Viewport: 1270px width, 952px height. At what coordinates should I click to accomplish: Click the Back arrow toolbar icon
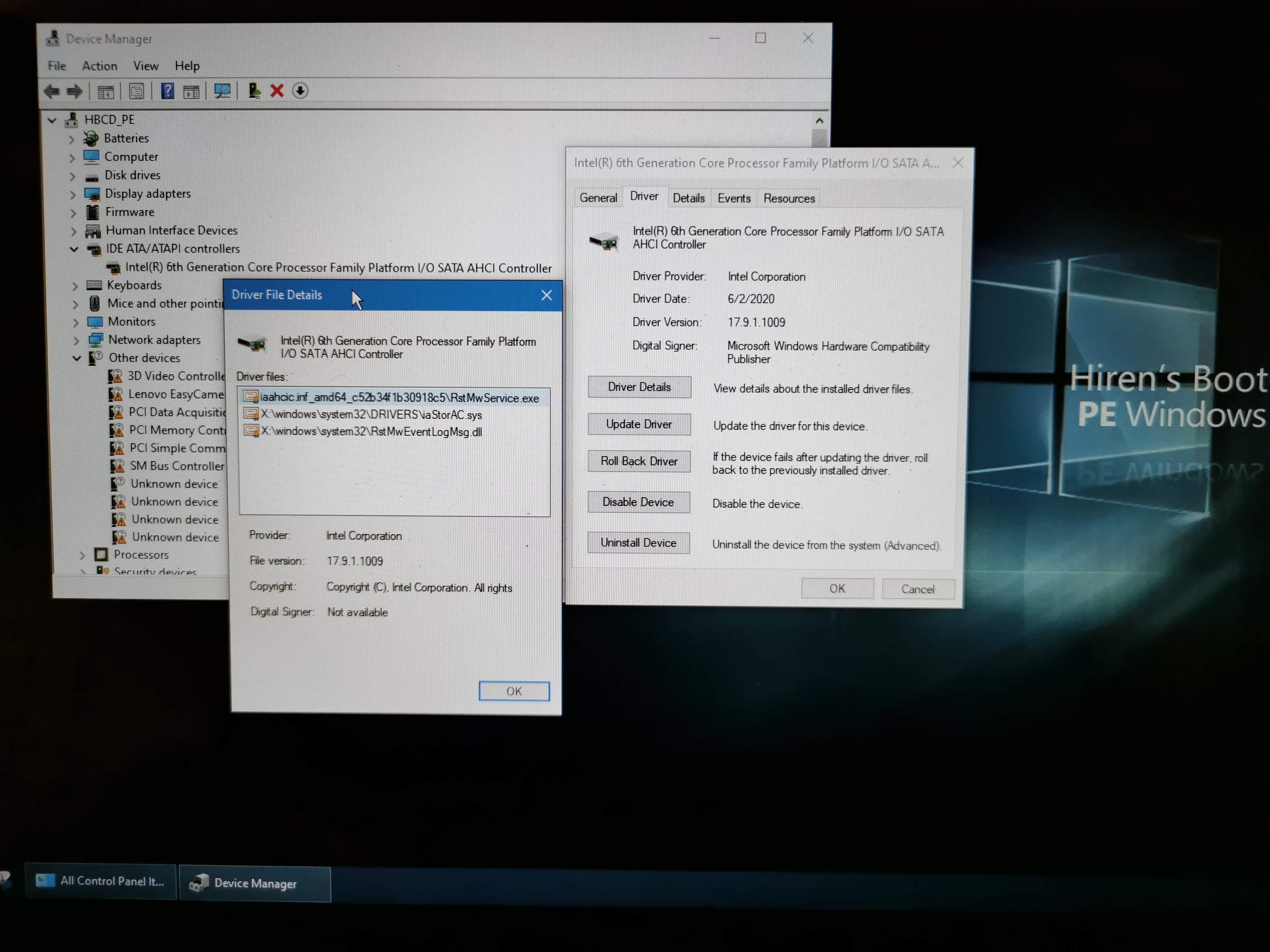click(52, 91)
